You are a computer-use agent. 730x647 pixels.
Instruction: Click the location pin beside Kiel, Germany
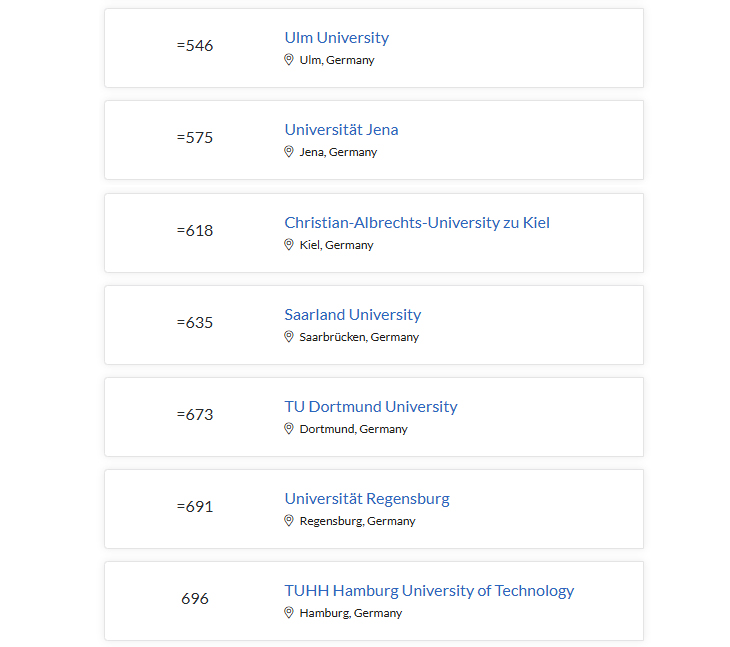pyautogui.click(x=289, y=245)
